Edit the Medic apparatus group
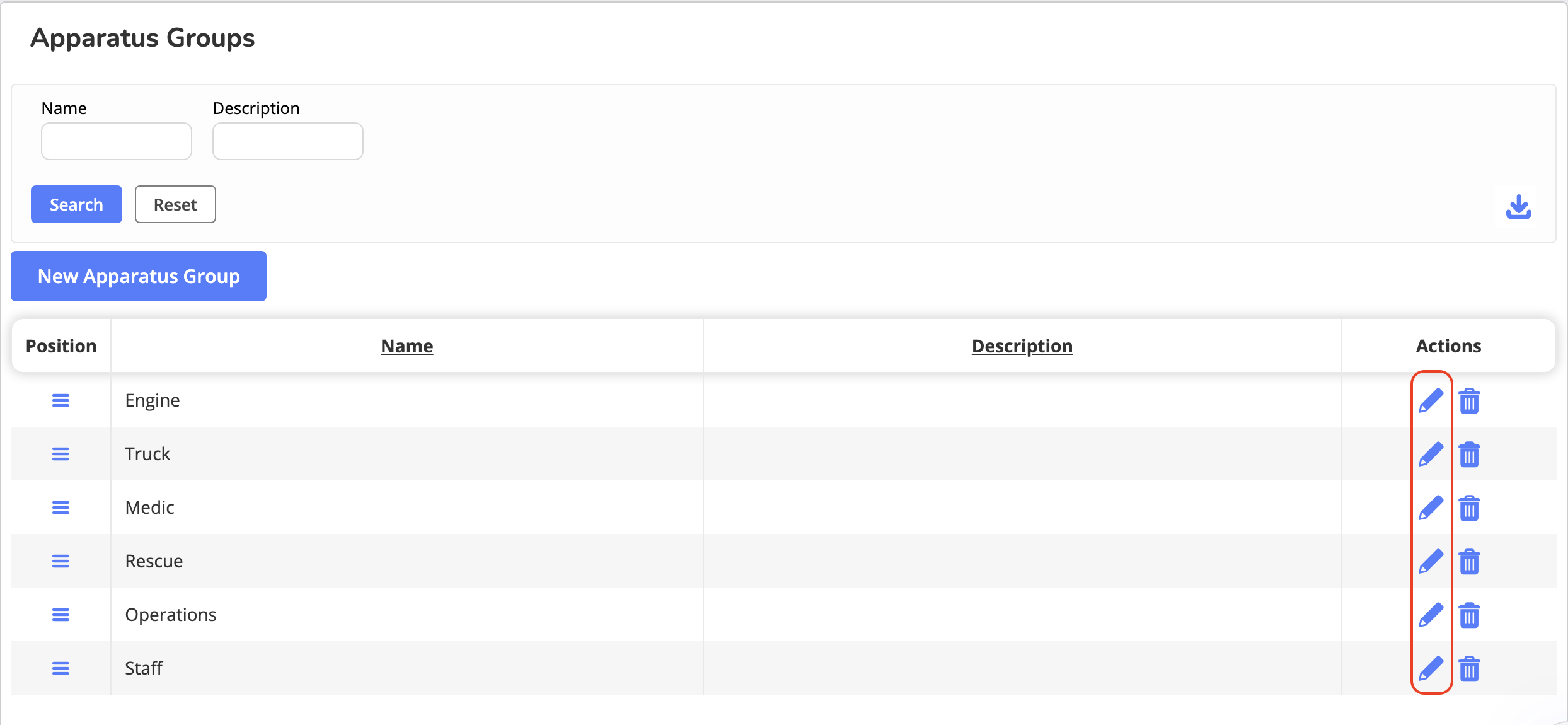 coord(1431,507)
